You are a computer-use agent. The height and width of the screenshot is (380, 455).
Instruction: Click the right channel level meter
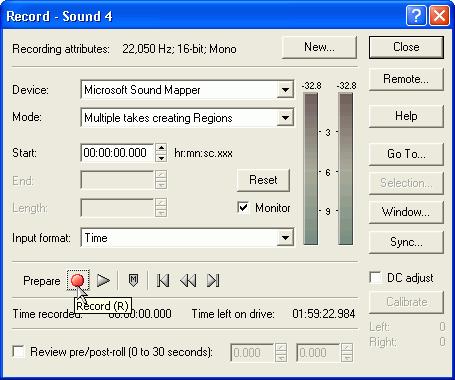tap(346, 169)
